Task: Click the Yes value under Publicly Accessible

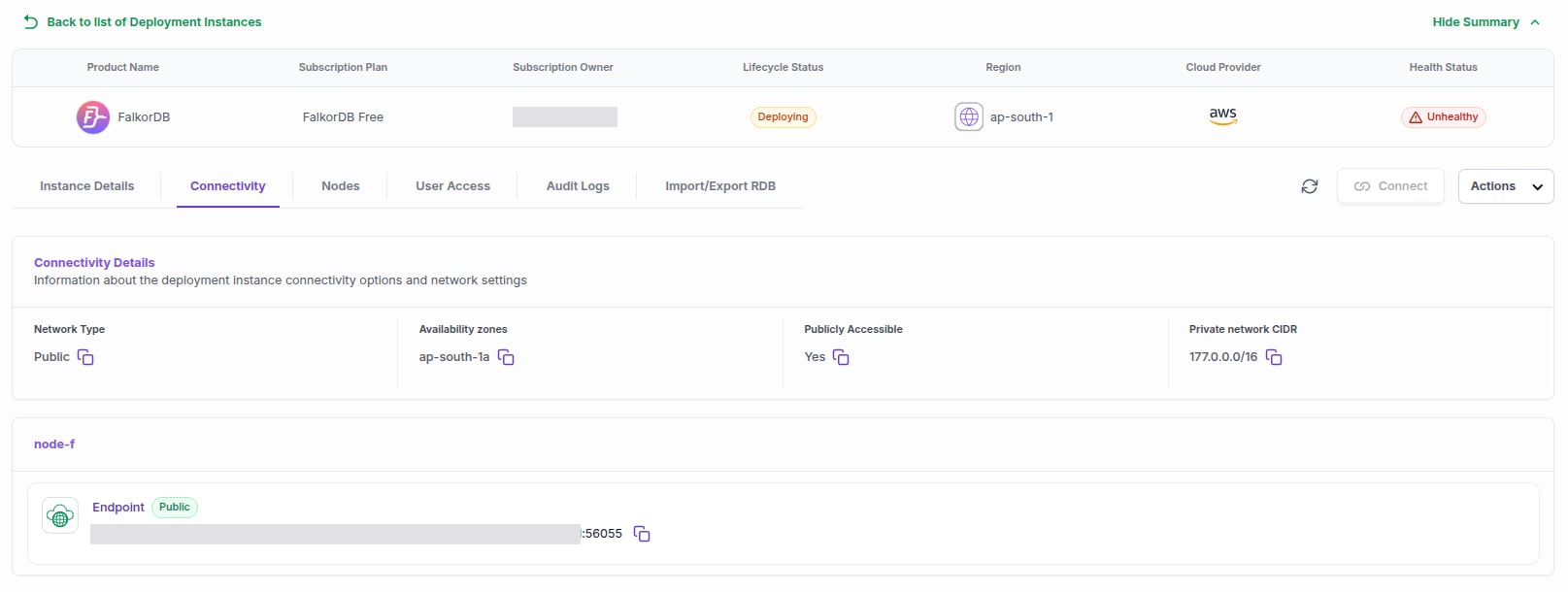Action: [x=815, y=357]
